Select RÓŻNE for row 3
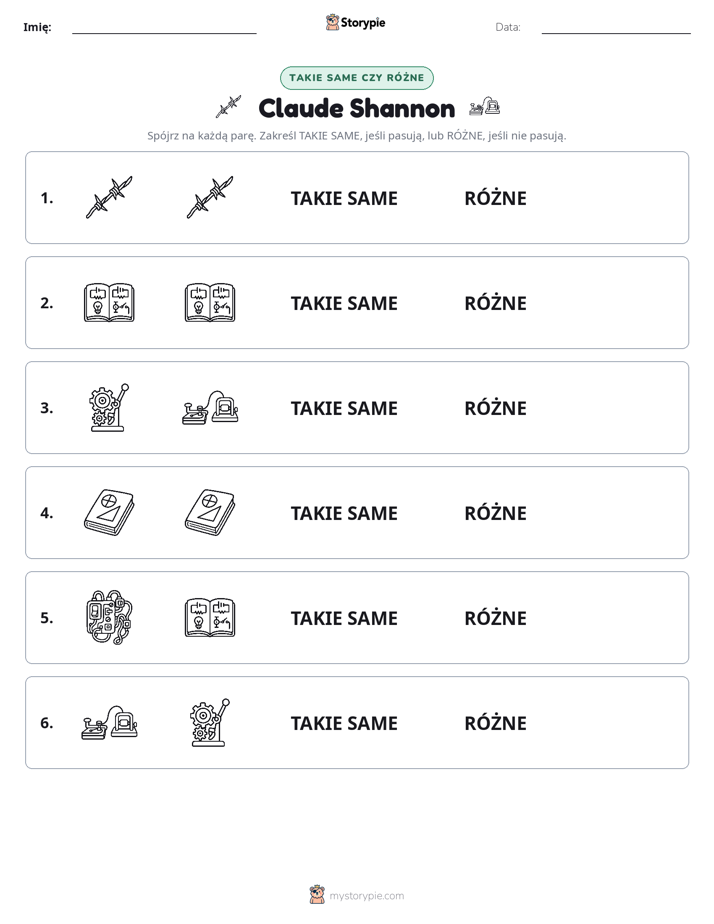 [495, 407]
